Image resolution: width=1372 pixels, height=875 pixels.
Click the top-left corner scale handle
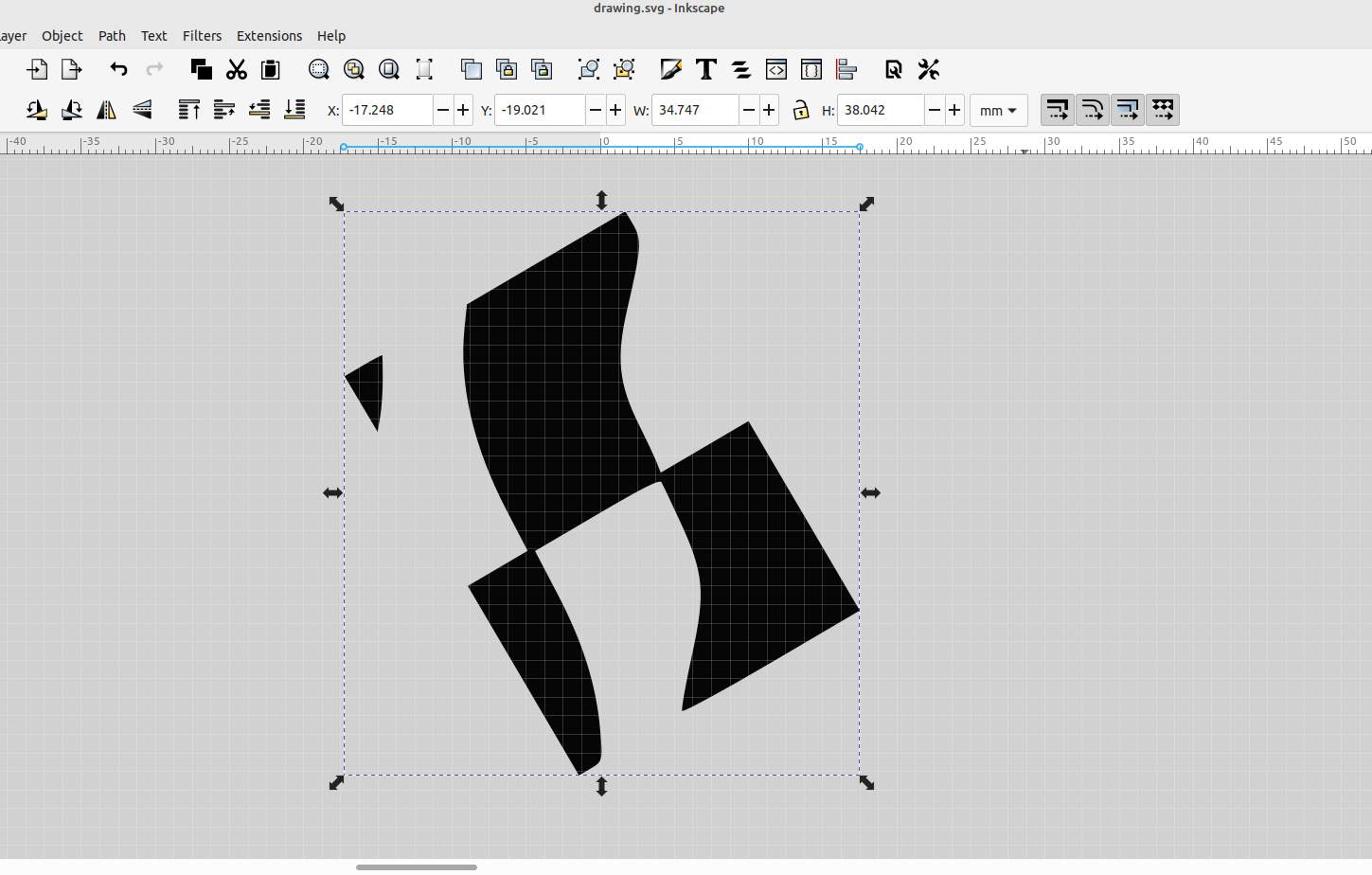point(336,204)
